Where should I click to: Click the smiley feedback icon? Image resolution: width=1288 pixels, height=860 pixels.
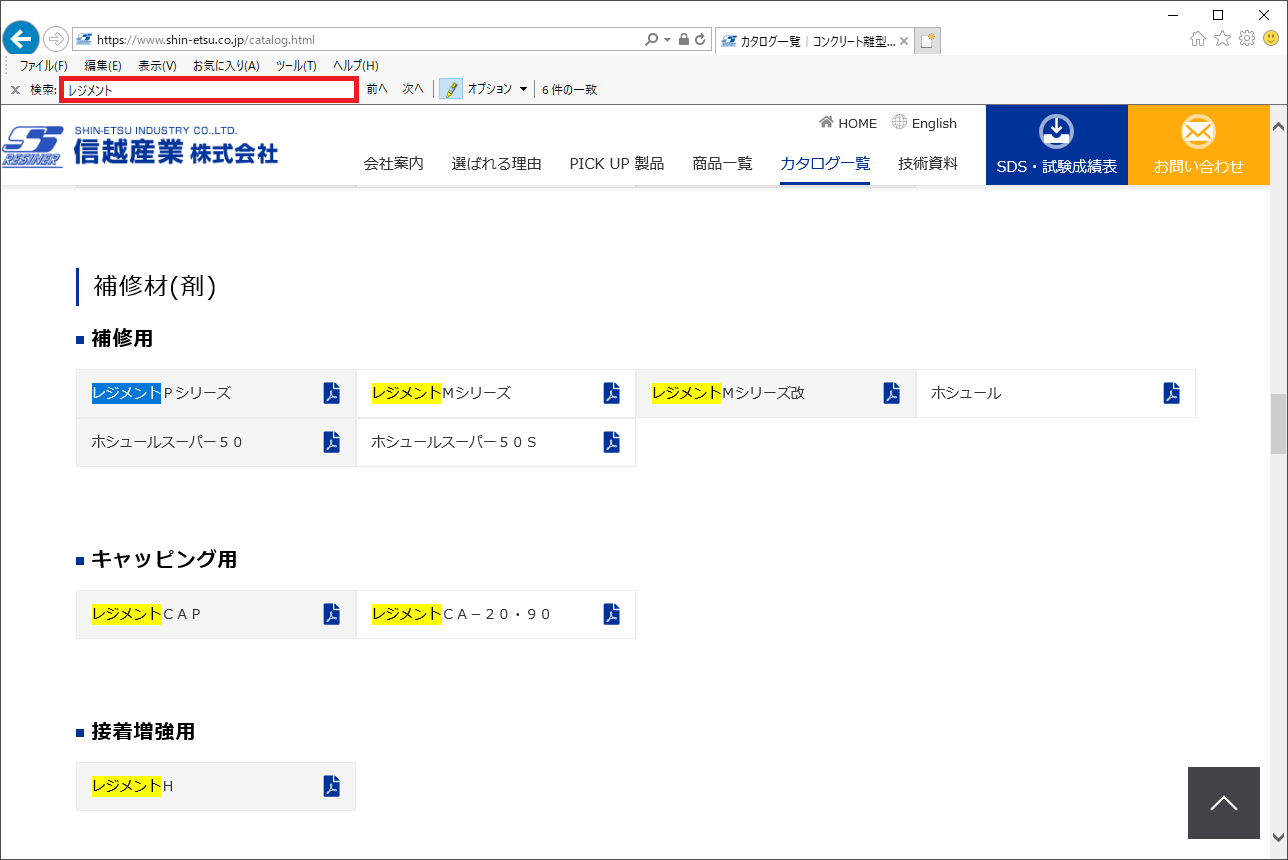click(1271, 39)
